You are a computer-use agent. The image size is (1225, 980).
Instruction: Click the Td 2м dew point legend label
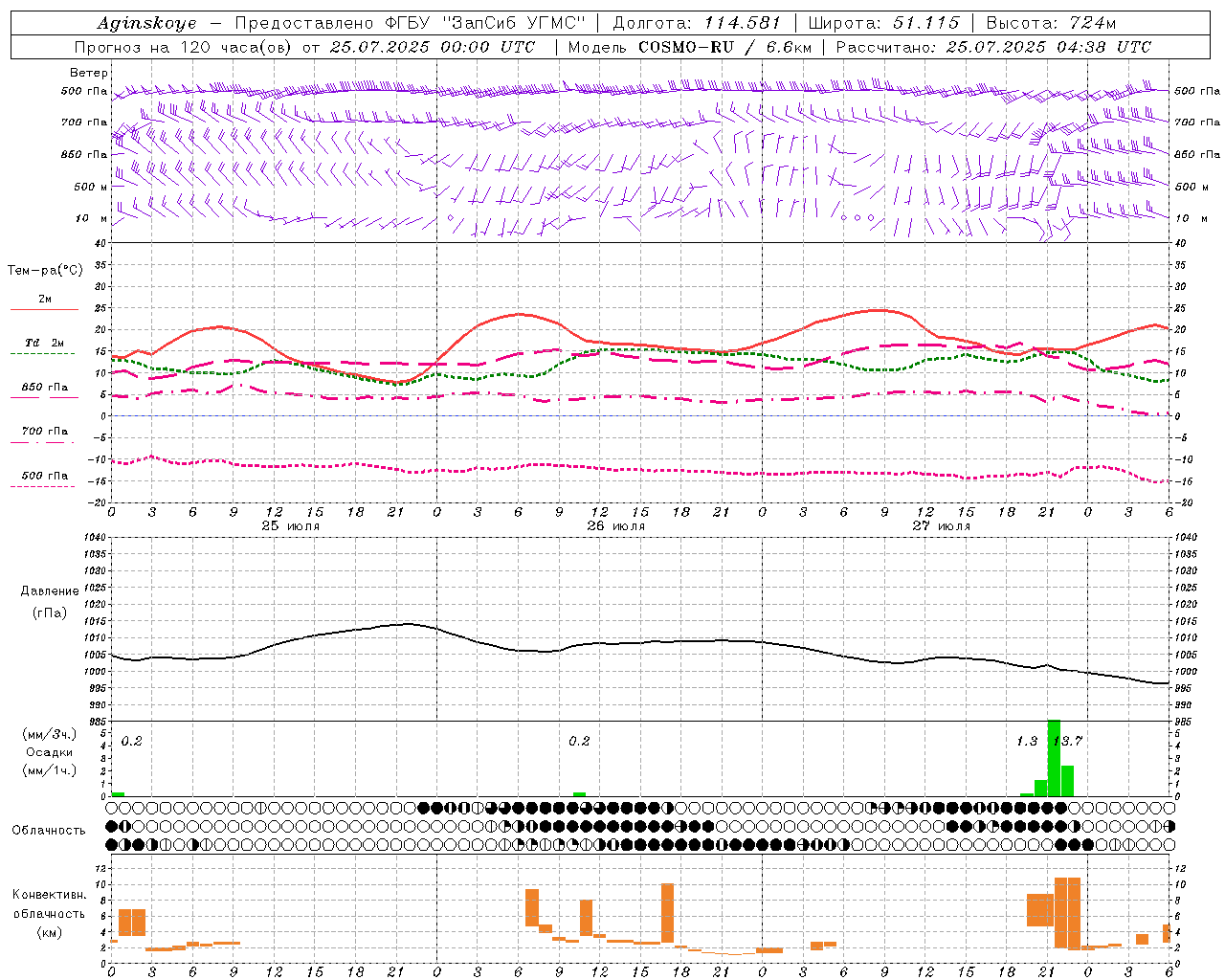pyautogui.click(x=44, y=343)
